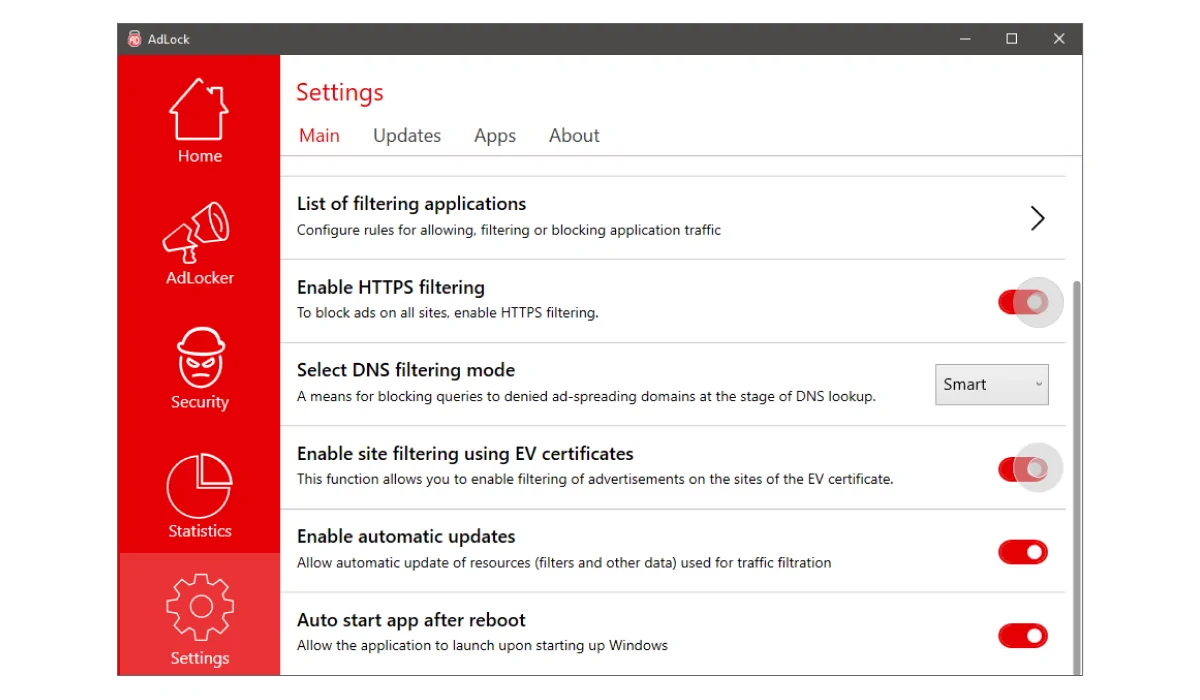Click the Enable HTTPS filtering heading
Viewport: 1200px width, 700px height.
point(391,288)
